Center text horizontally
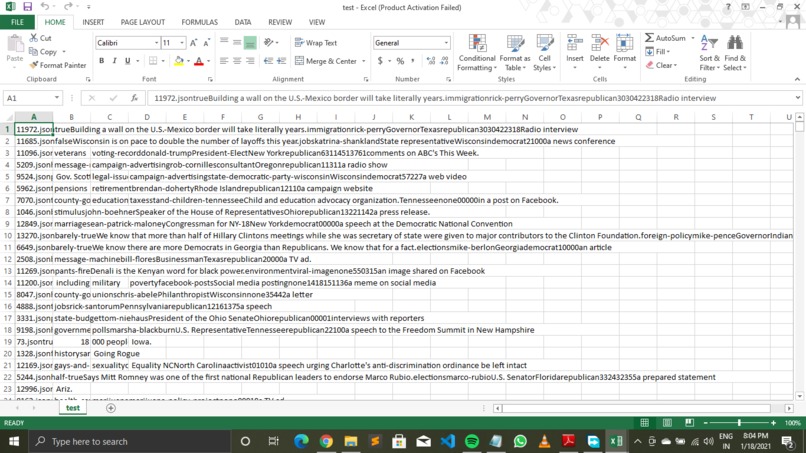The height and width of the screenshot is (453, 806). pyautogui.click(x=237, y=61)
